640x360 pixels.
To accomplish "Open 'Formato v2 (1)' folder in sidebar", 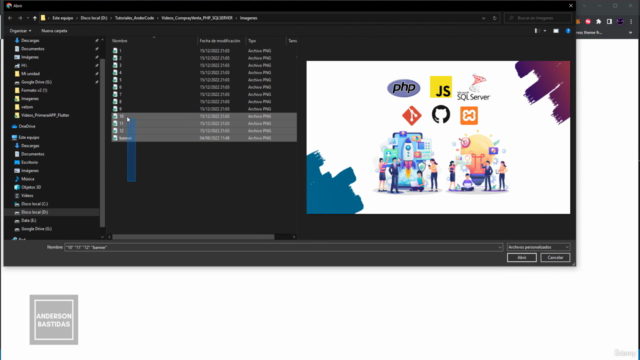I will point(34,90).
